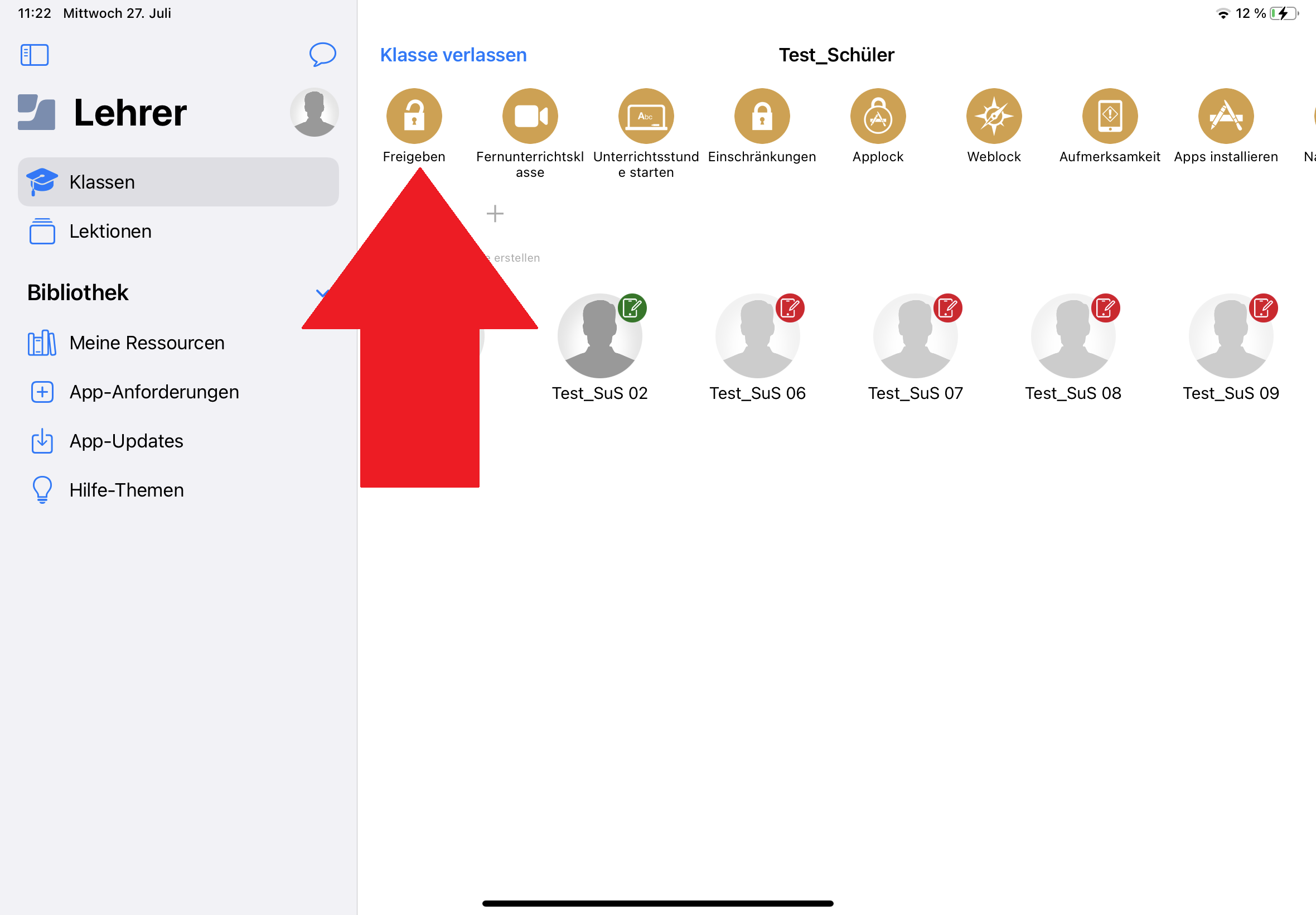Open App-Anforderungen in sidebar

pos(178,392)
